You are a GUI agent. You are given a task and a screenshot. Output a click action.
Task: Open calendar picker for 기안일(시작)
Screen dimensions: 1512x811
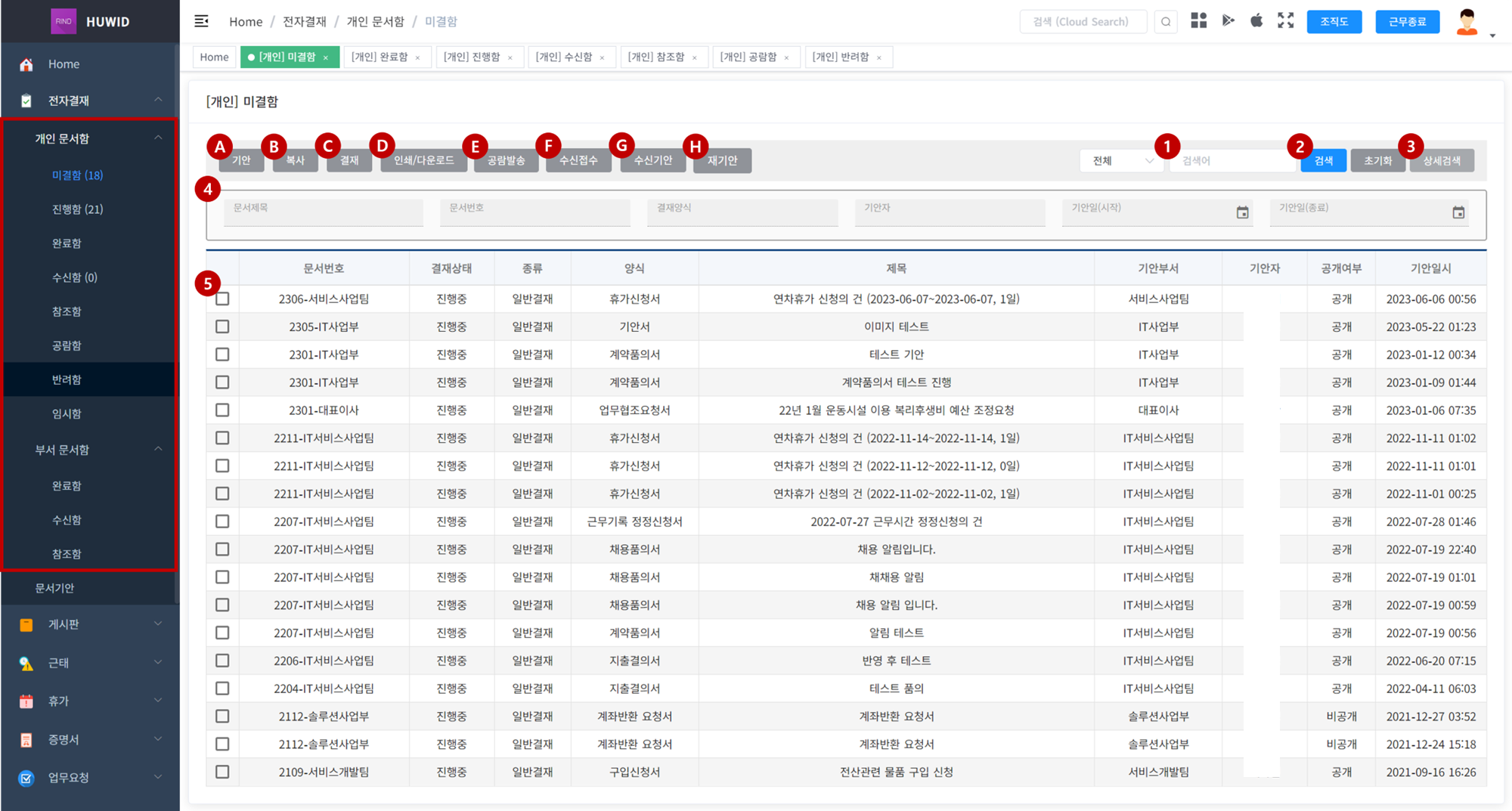click(x=1242, y=213)
